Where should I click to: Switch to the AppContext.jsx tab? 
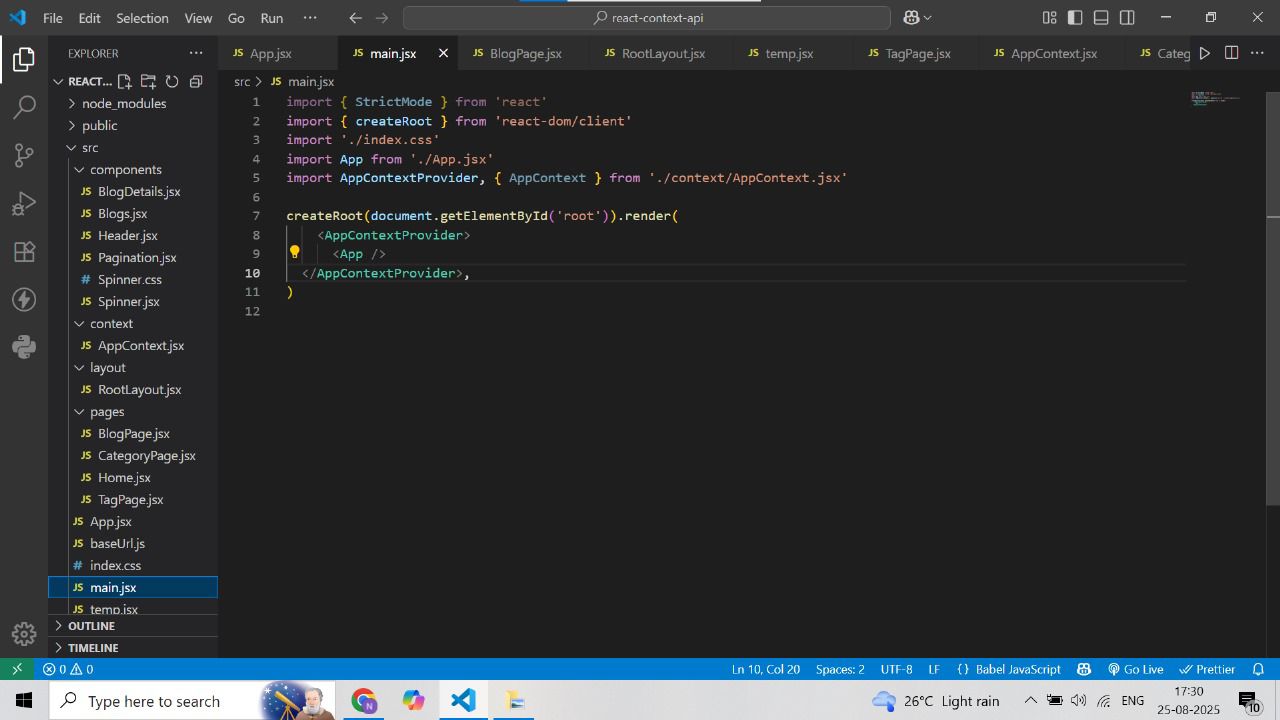(1053, 53)
